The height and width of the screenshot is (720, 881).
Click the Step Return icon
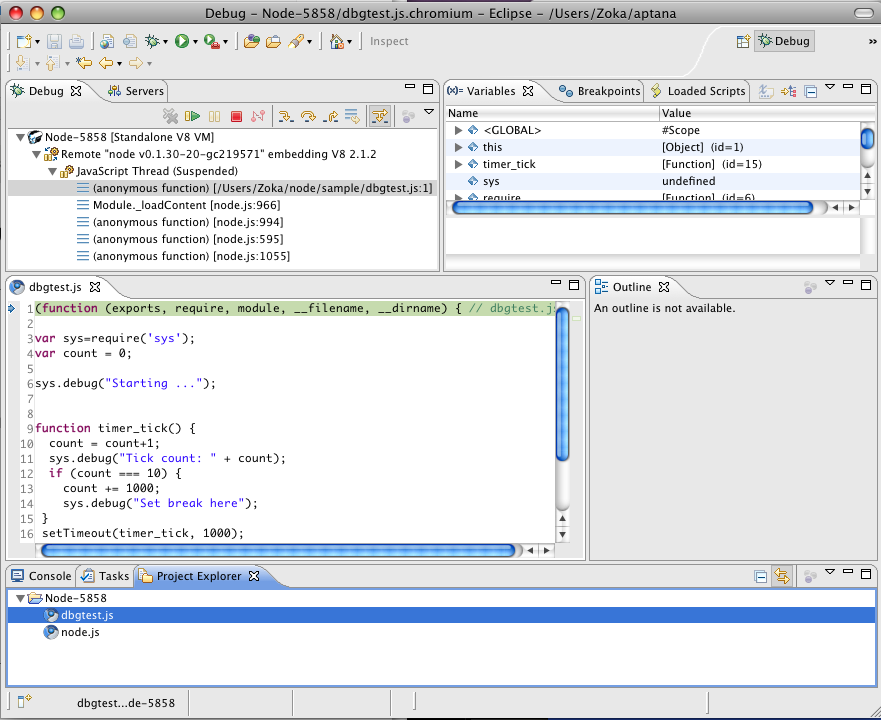(x=331, y=117)
